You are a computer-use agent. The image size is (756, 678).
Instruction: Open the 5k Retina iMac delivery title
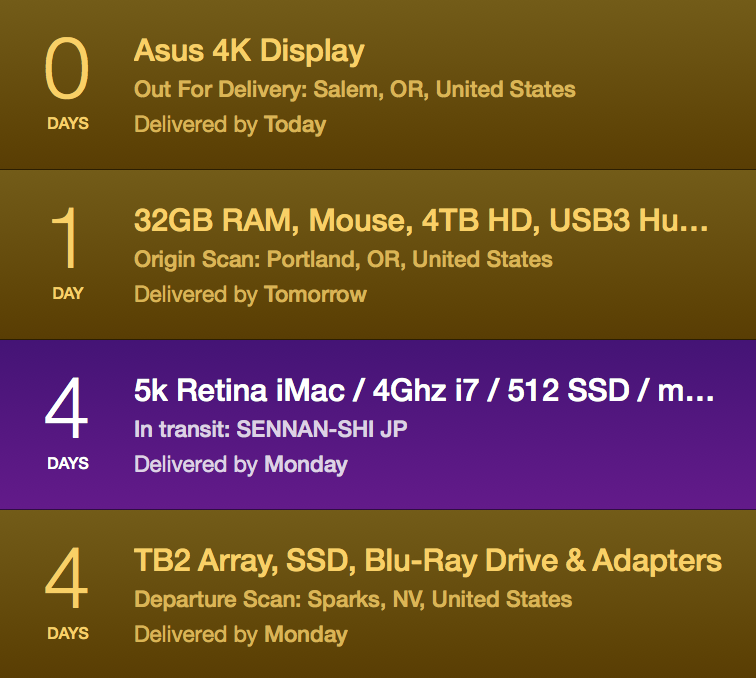(x=424, y=391)
